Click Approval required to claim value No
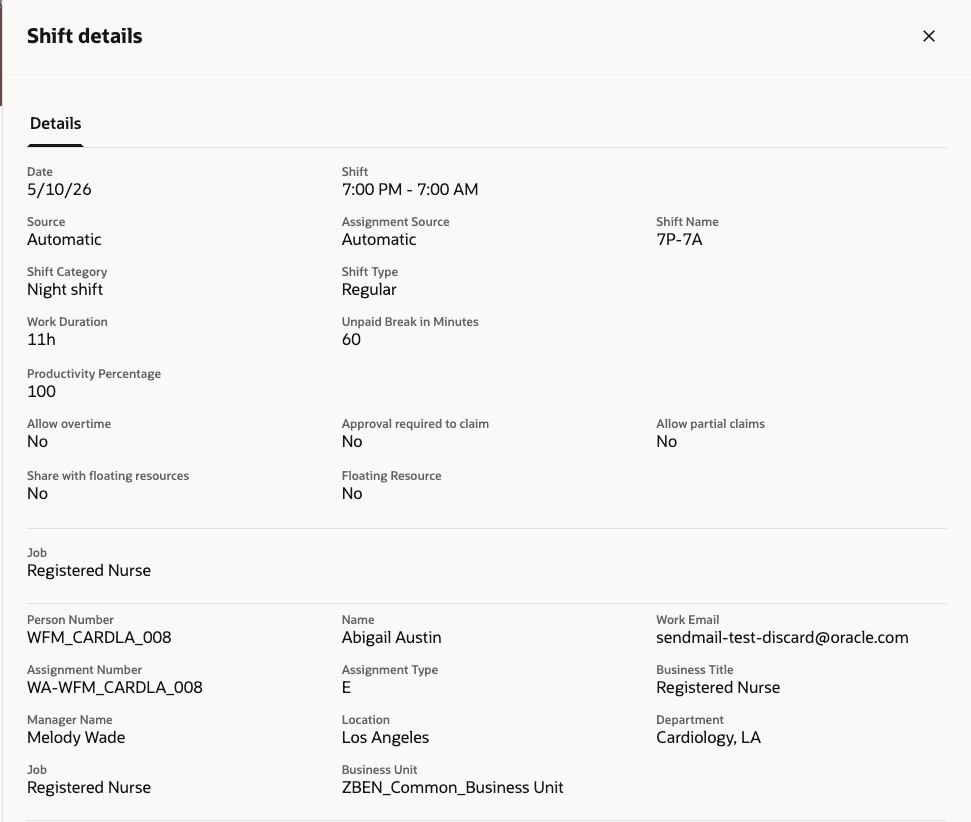The height and width of the screenshot is (822, 971). 352,442
